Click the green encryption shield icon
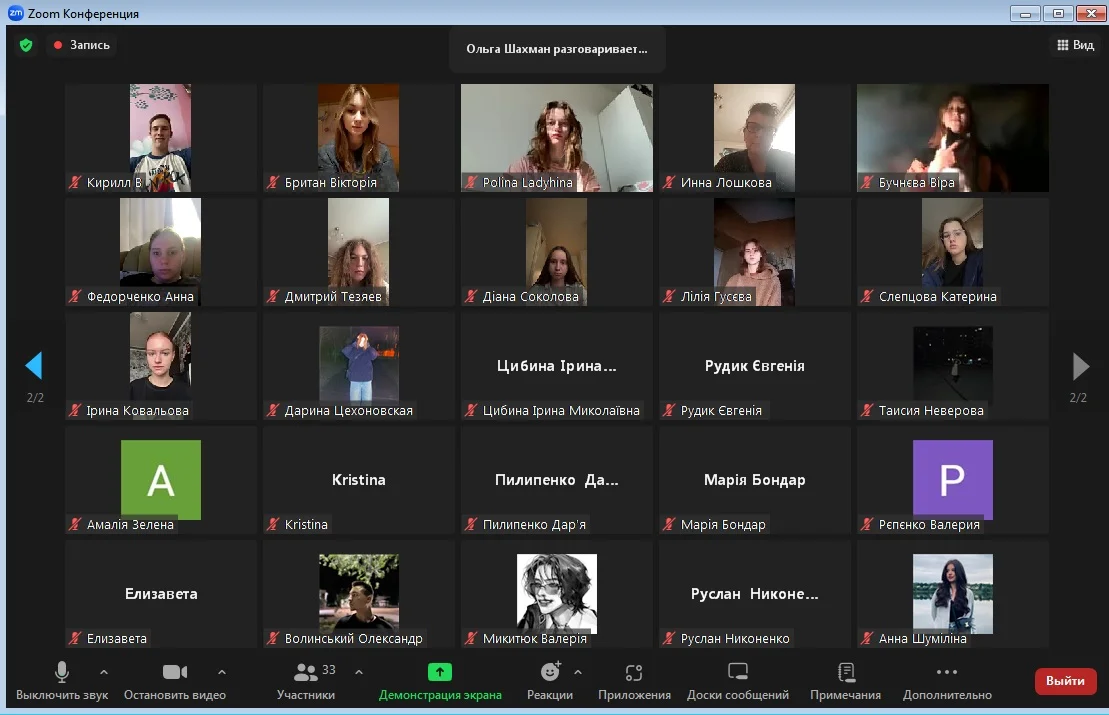 [x=26, y=45]
